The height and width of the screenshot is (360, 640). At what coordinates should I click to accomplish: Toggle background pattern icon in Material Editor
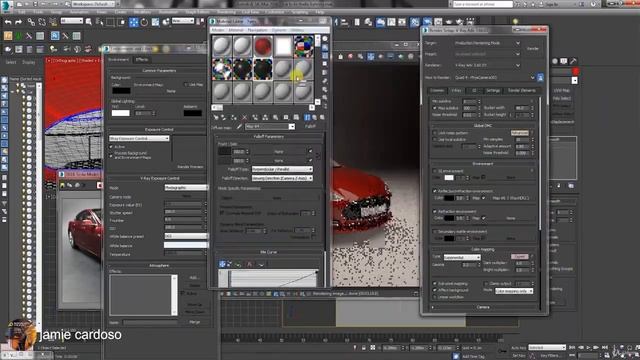click(325, 56)
